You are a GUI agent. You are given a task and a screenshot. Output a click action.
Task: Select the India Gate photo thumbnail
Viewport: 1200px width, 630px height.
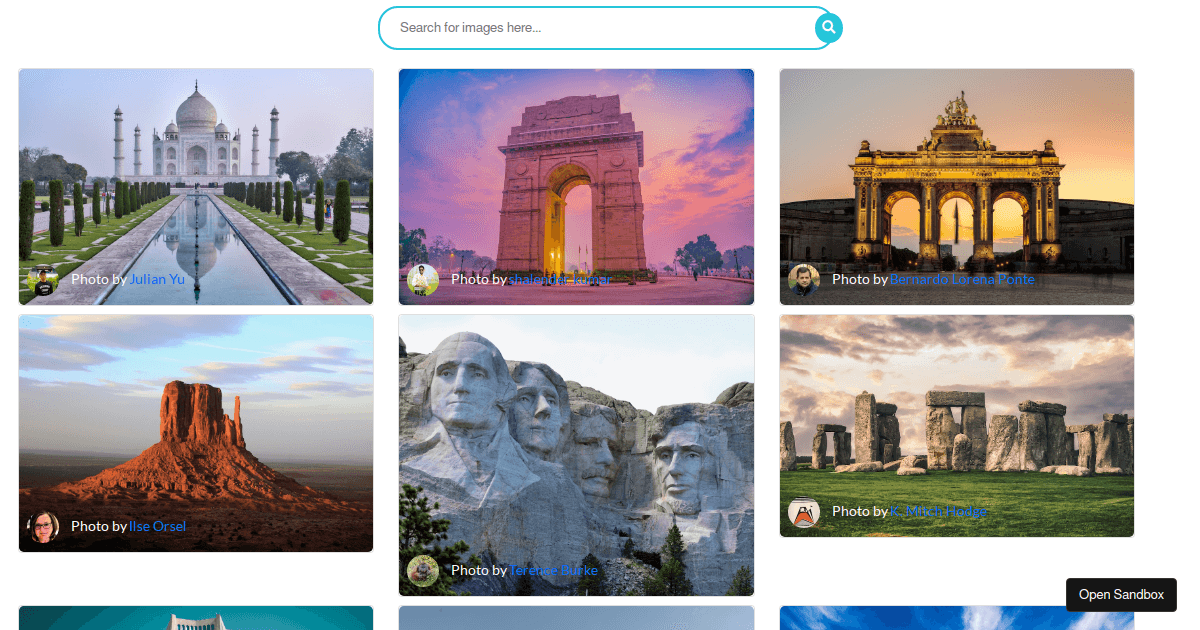click(x=576, y=187)
